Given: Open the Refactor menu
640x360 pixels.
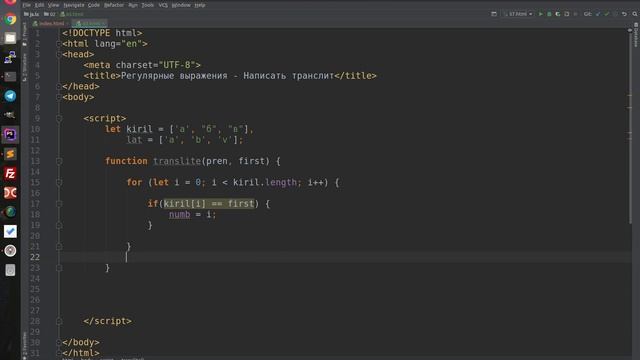Looking at the screenshot, I should [x=114, y=5].
